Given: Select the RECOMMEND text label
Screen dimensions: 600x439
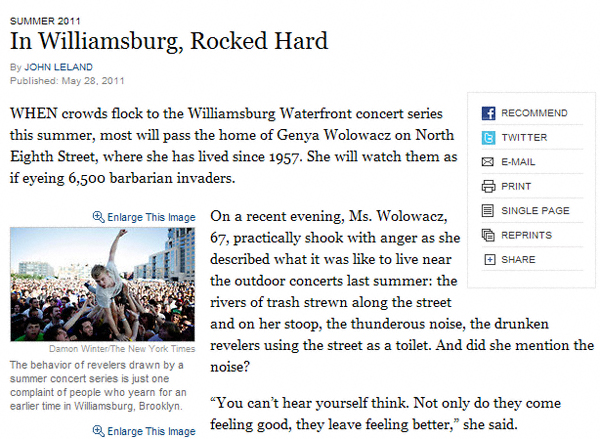Looking at the screenshot, I should click(534, 114).
